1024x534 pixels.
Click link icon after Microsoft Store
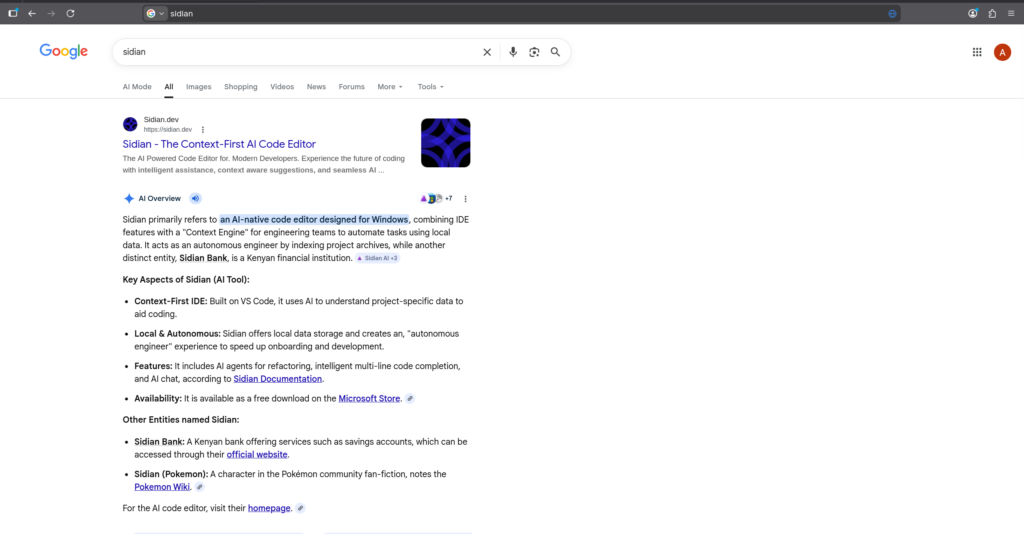coord(409,399)
